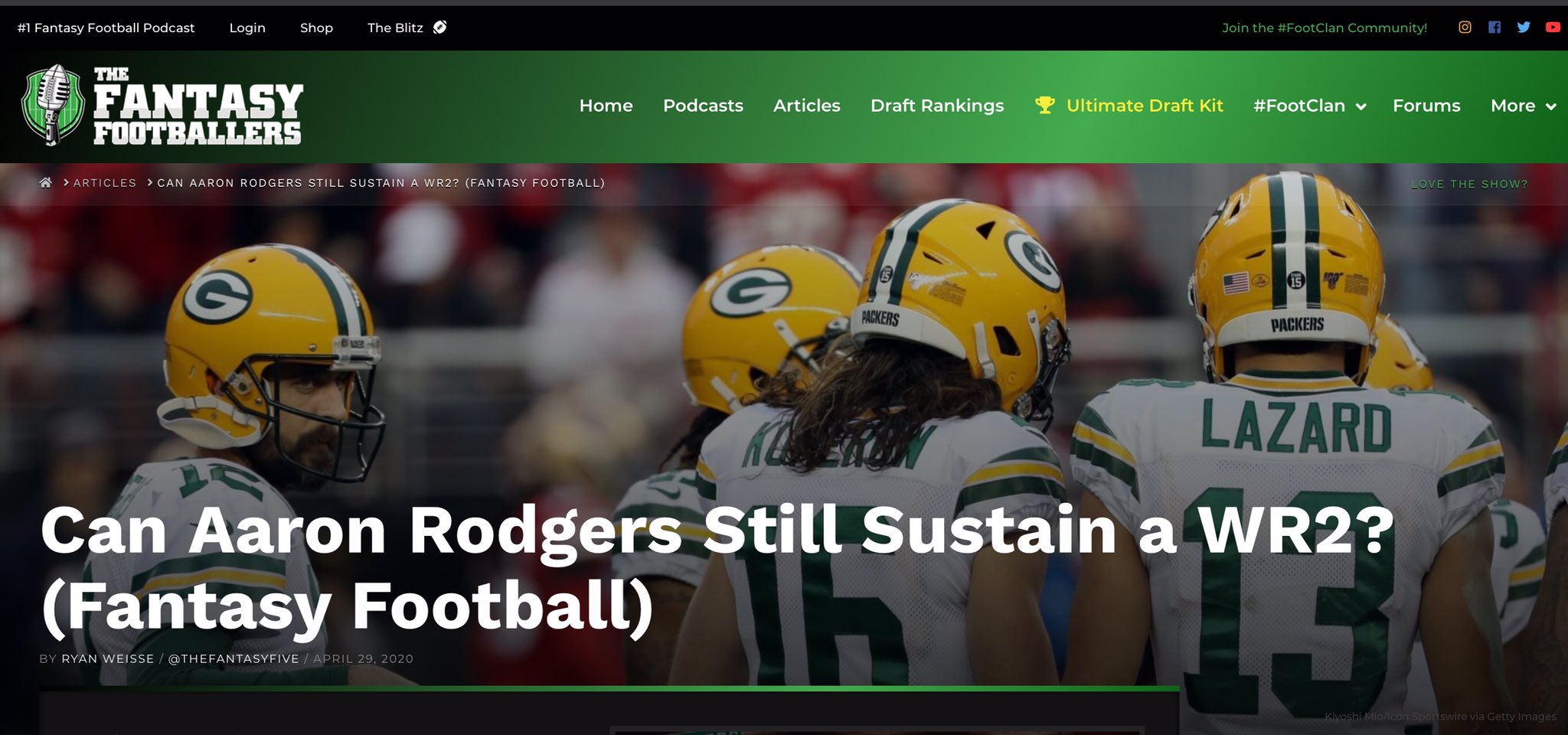Click the football icon beside The Blitz
The height and width of the screenshot is (735, 1568).
pos(439,28)
